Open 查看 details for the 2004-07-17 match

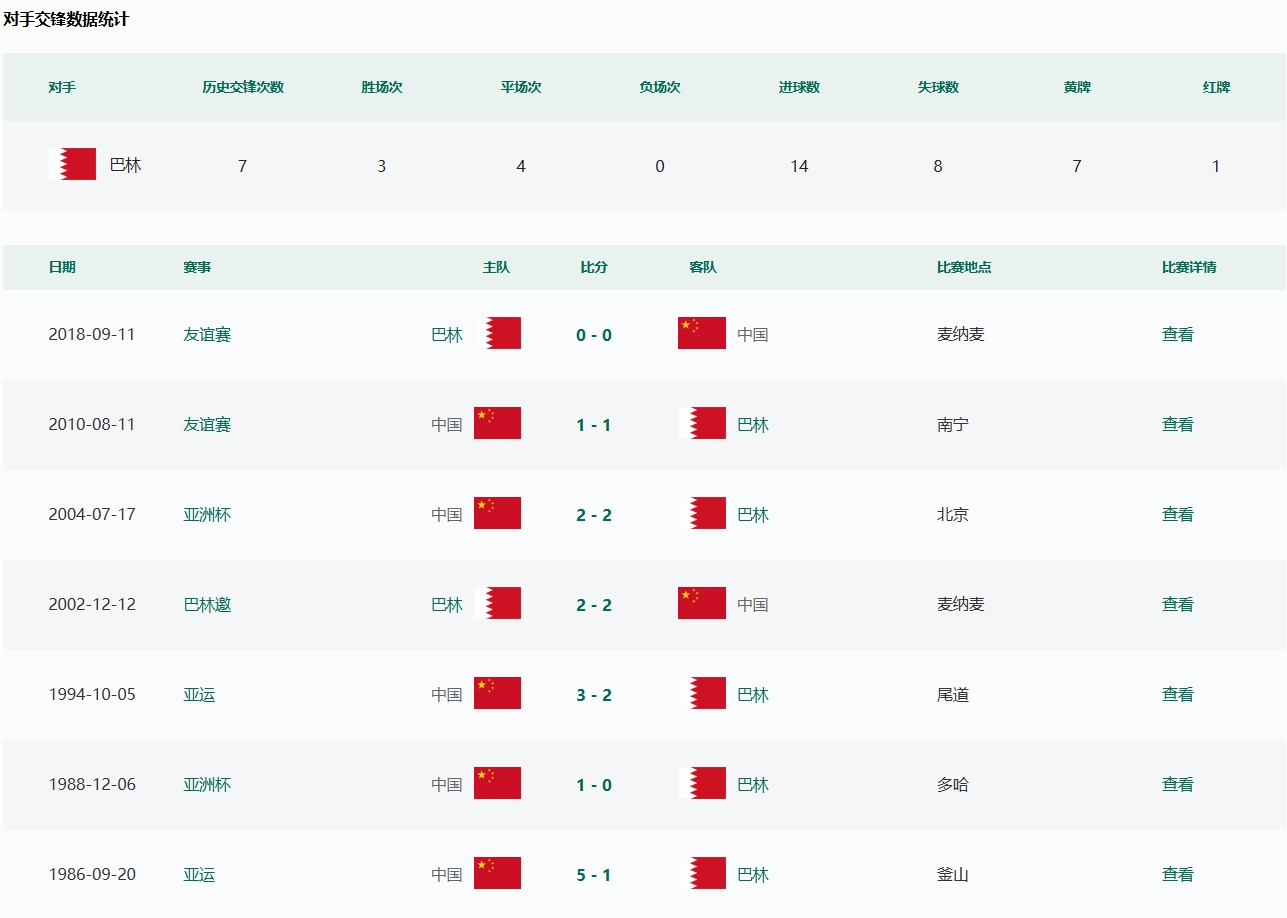coord(1177,515)
